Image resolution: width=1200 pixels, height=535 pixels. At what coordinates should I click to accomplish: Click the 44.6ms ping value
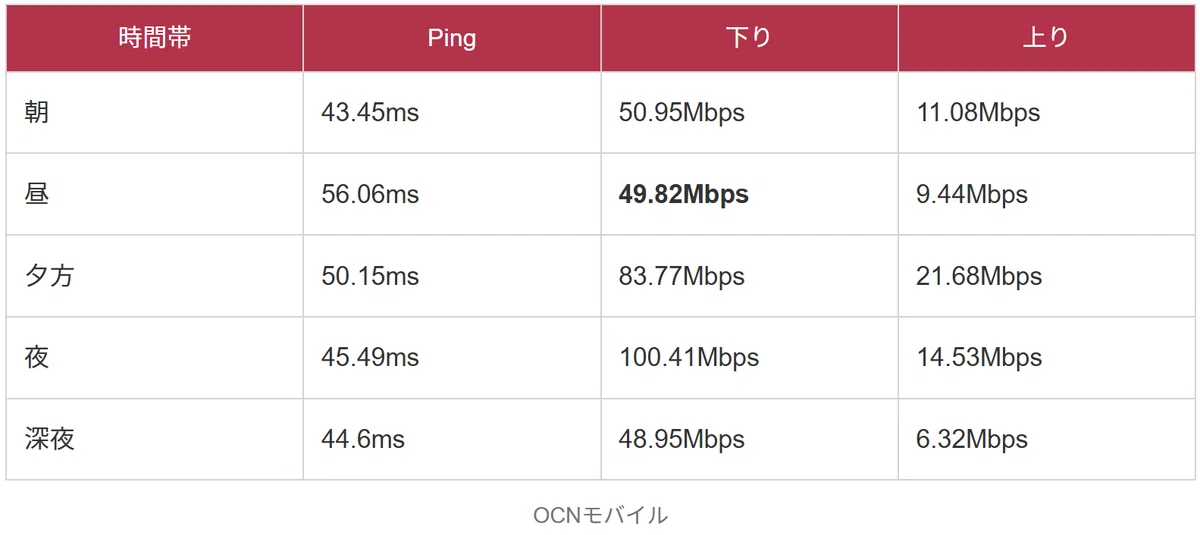363,439
